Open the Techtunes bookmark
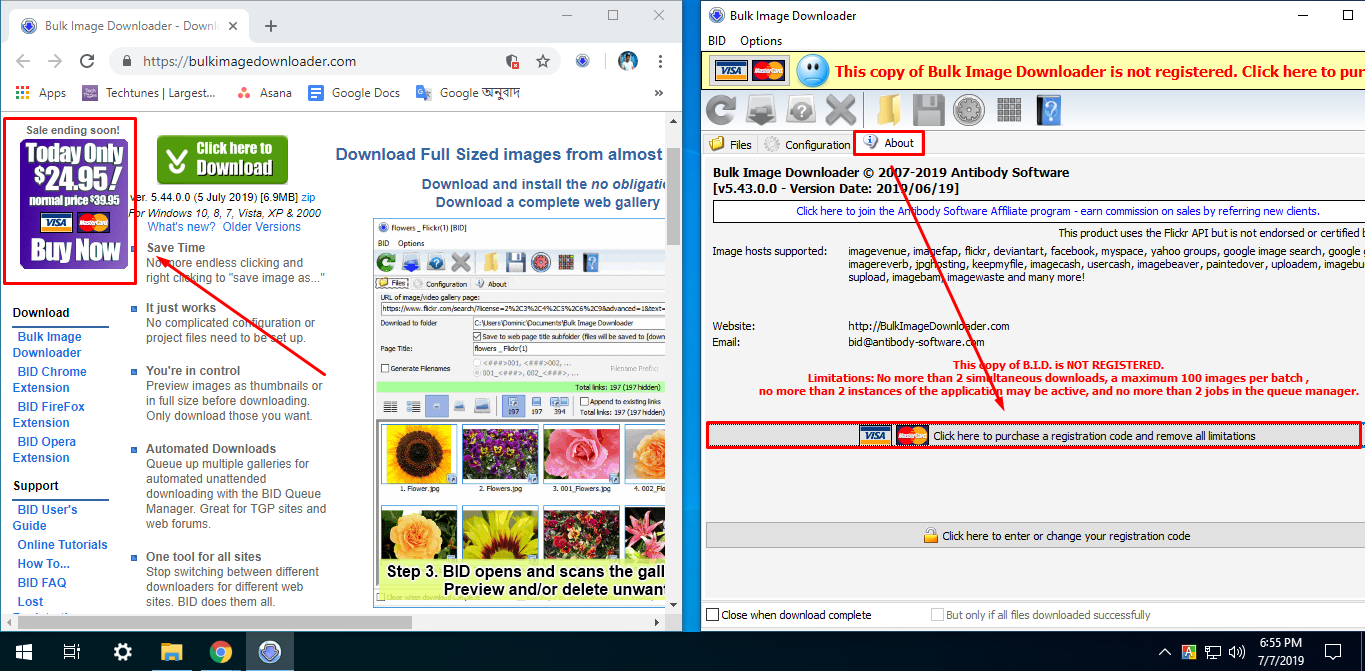Screen dimensions: 1365x671 [x=149, y=93]
